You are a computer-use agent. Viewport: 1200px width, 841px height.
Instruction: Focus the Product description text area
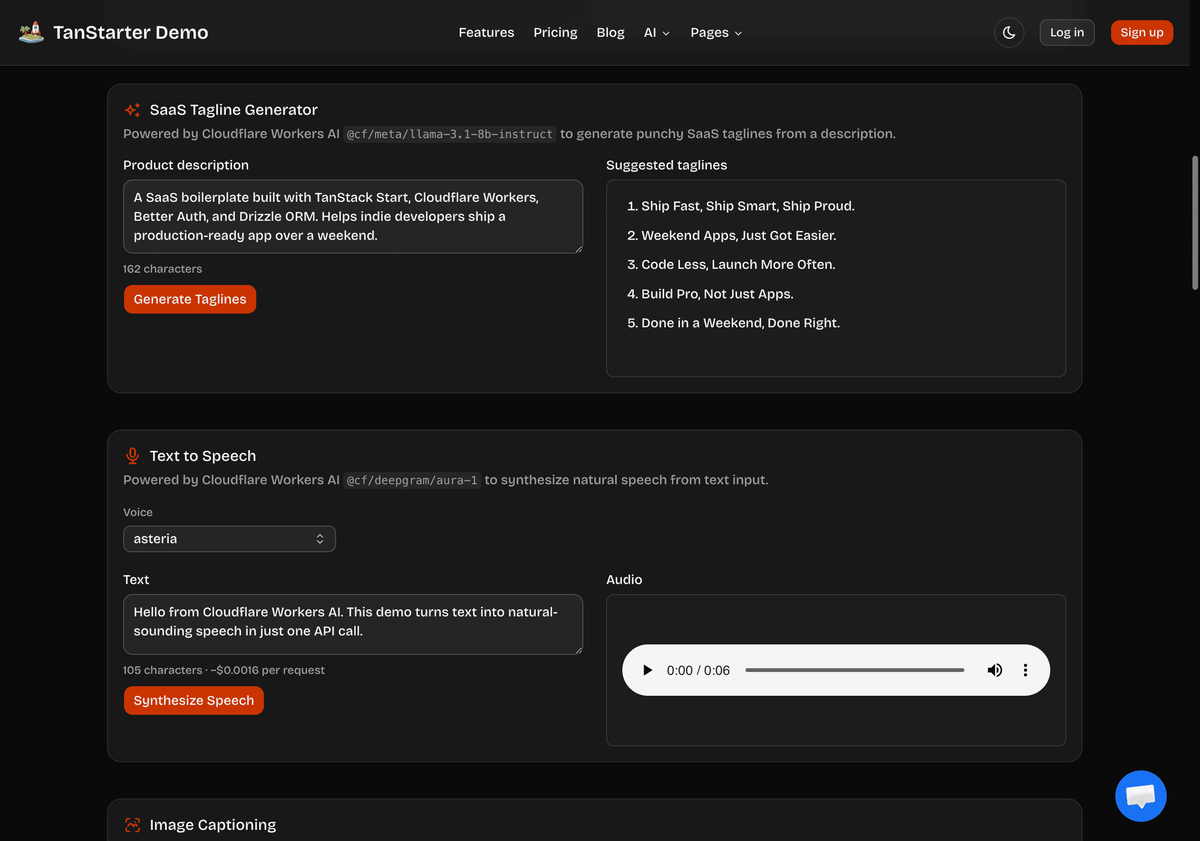pos(353,217)
